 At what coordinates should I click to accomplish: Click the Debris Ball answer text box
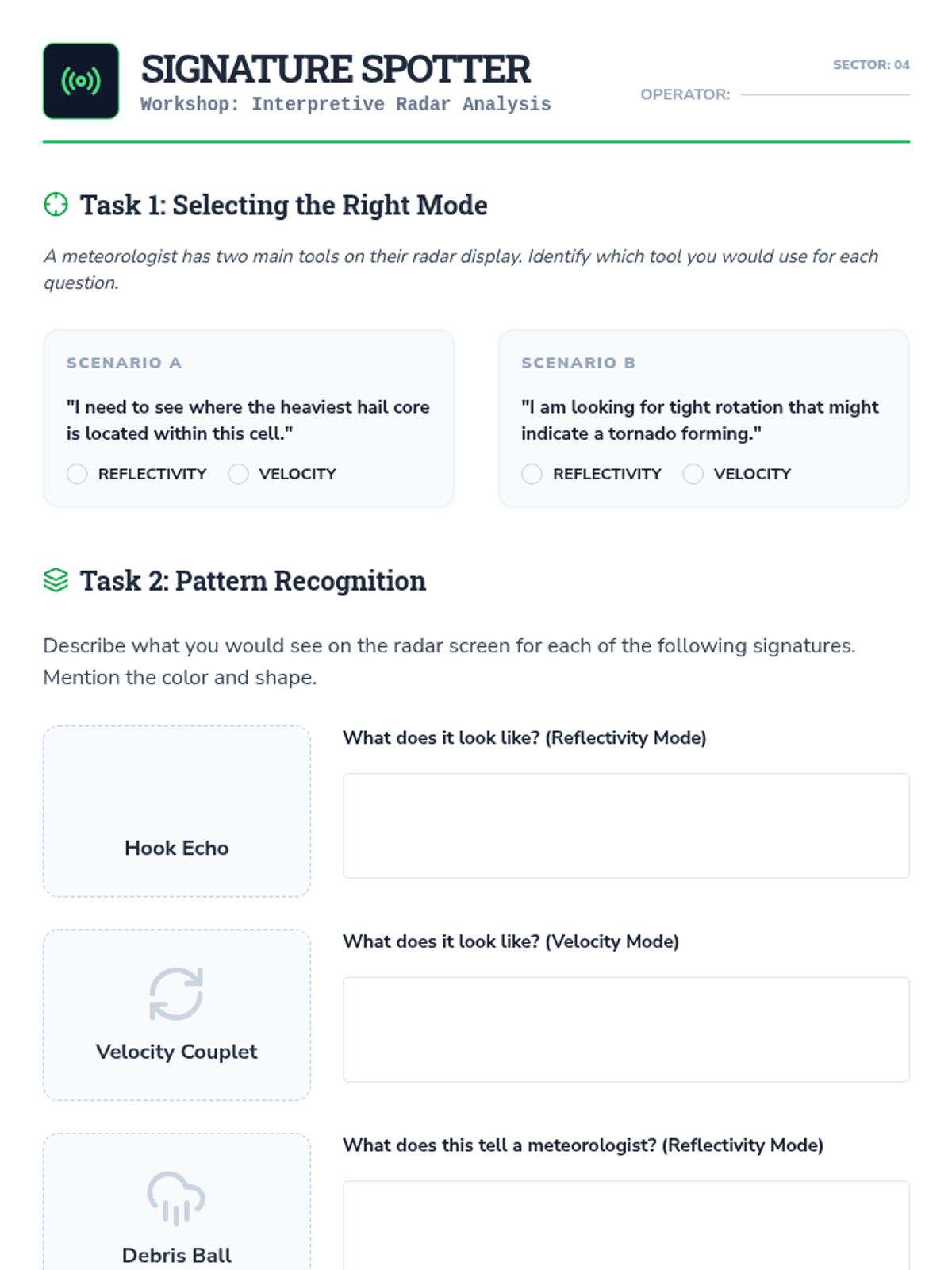tap(626, 1226)
